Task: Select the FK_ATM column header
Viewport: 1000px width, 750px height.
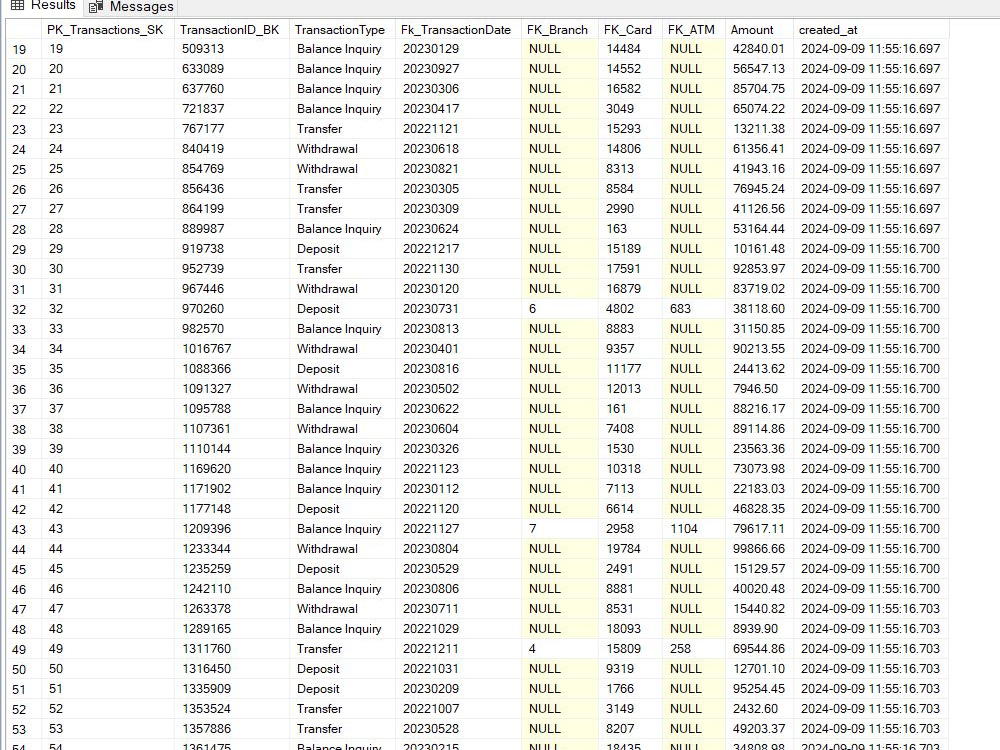Action: coord(691,30)
